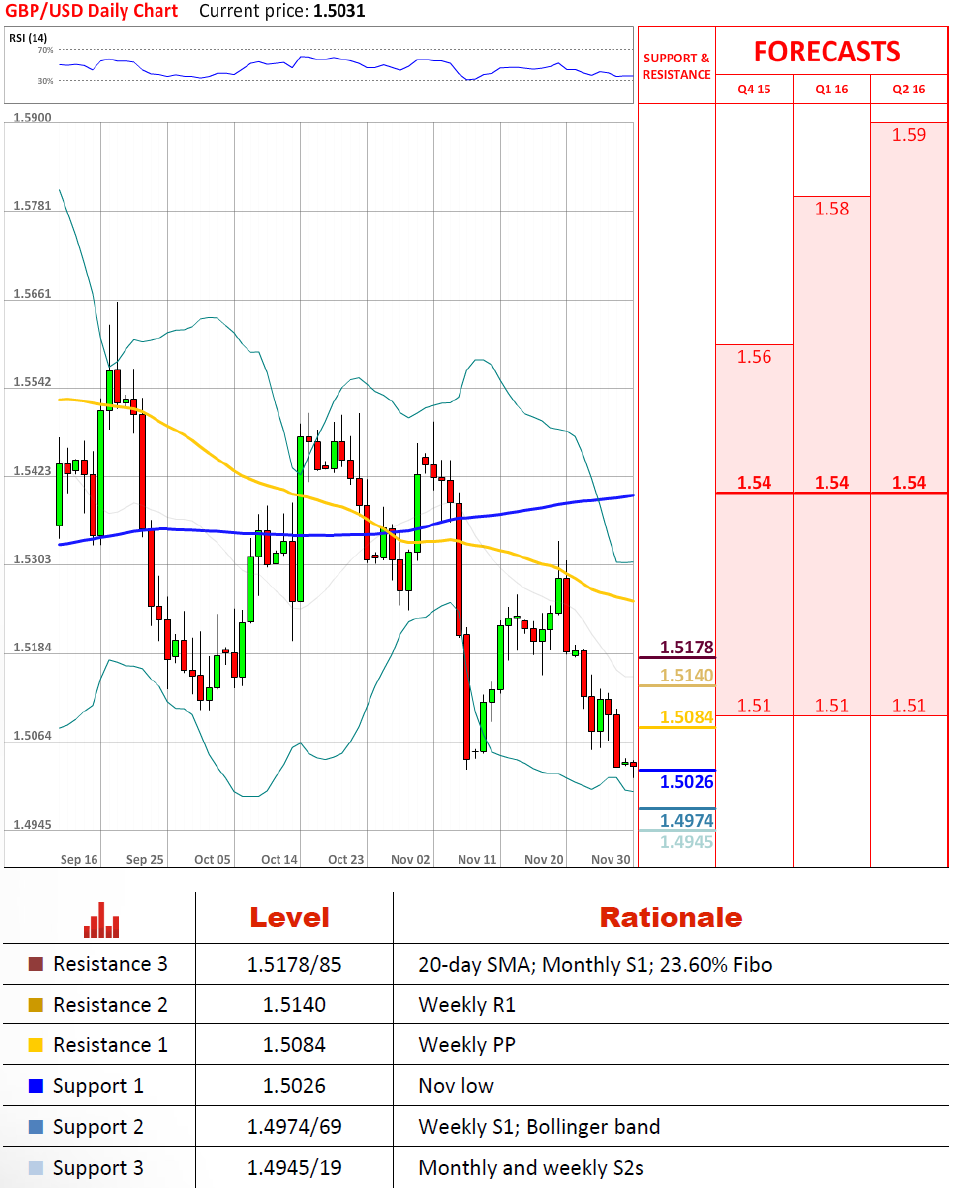
Task: Click the RSI 30% threshold label
Action: click(45, 80)
